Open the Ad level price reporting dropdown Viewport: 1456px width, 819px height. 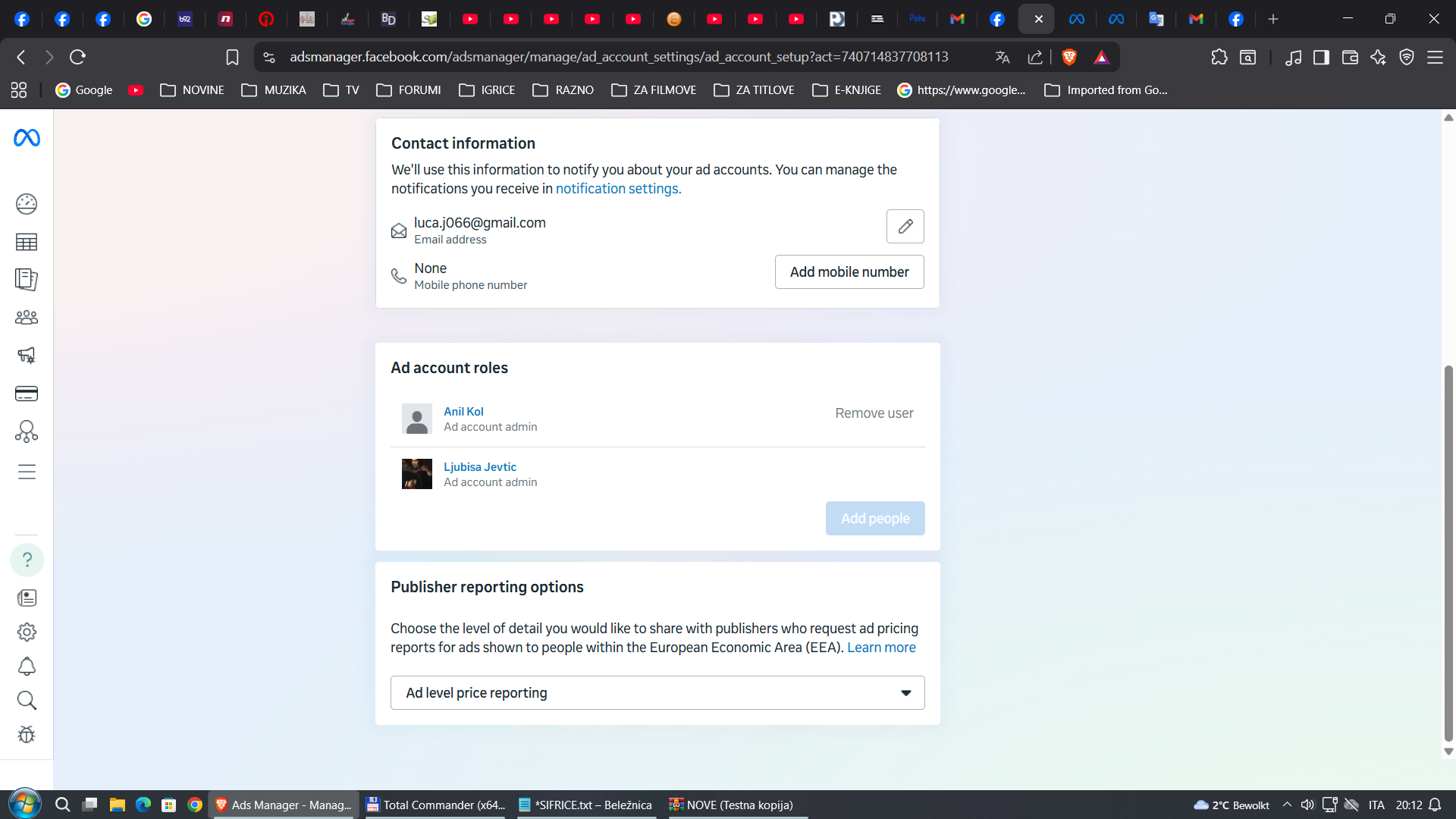click(657, 693)
